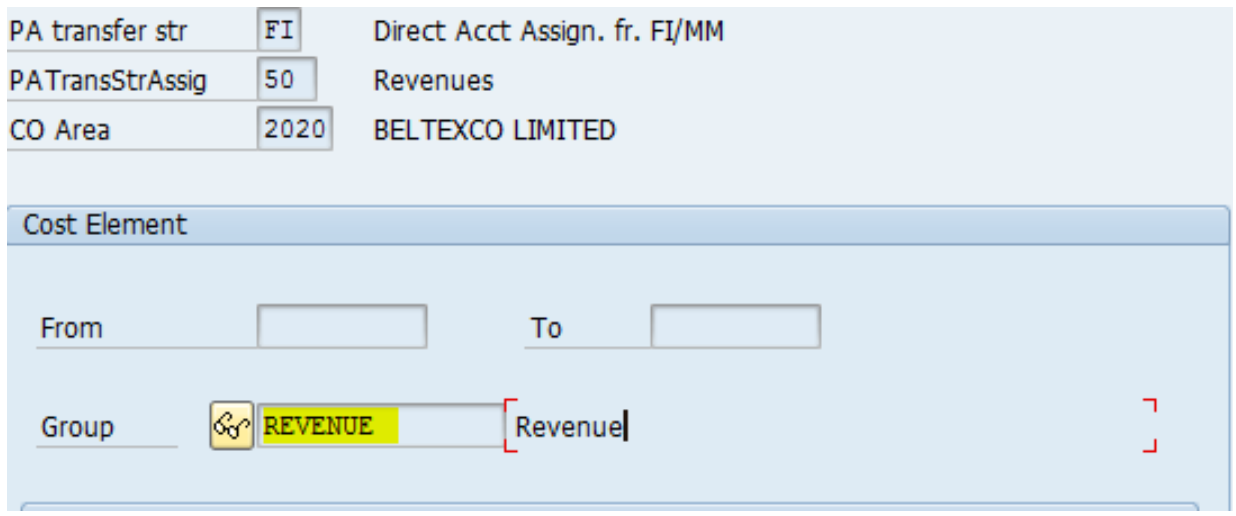Click the CO Area label
The image size is (1236, 516).
59,130
